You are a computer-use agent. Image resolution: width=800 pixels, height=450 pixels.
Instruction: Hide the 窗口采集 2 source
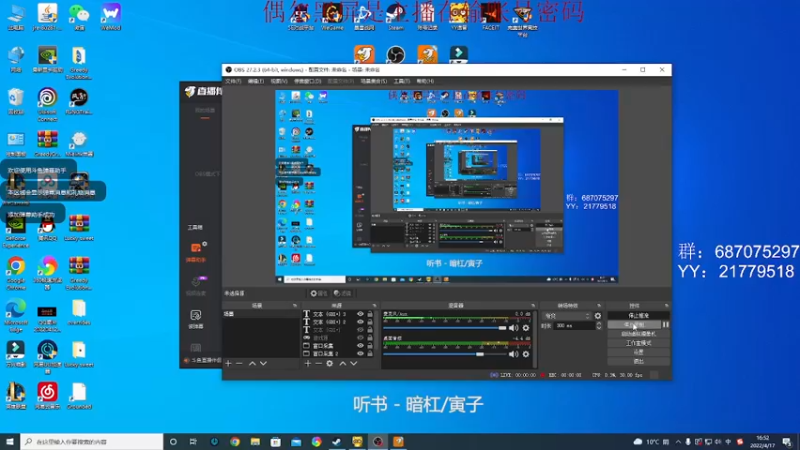360,354
